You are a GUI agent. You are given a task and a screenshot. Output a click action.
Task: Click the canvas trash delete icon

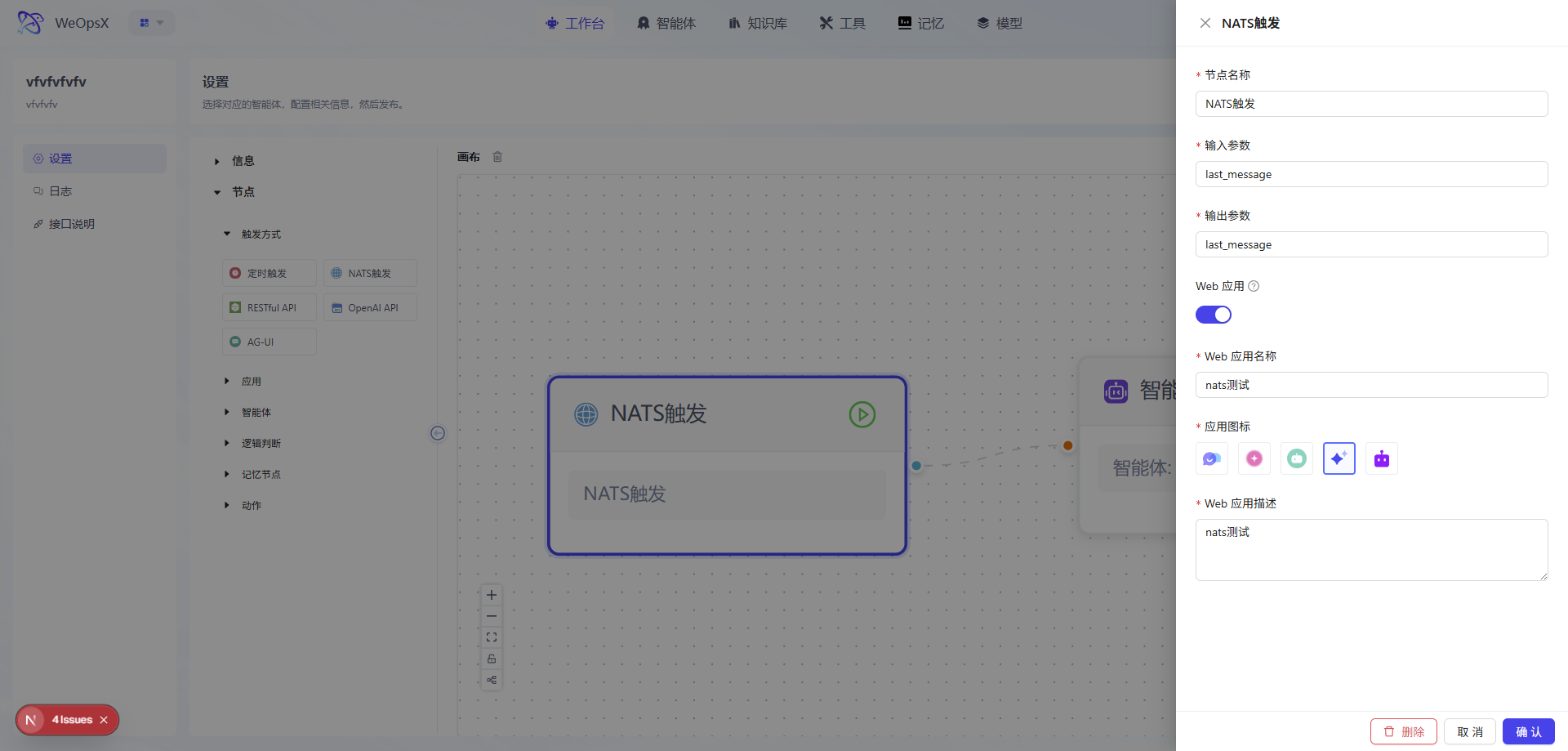coord(497,157)
